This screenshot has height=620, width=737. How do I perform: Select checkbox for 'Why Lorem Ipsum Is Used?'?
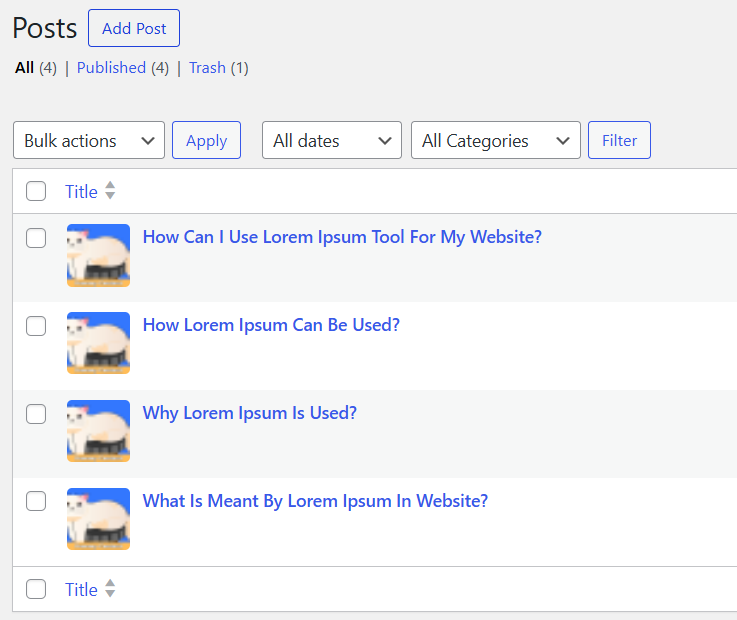[x=36, y=414]
